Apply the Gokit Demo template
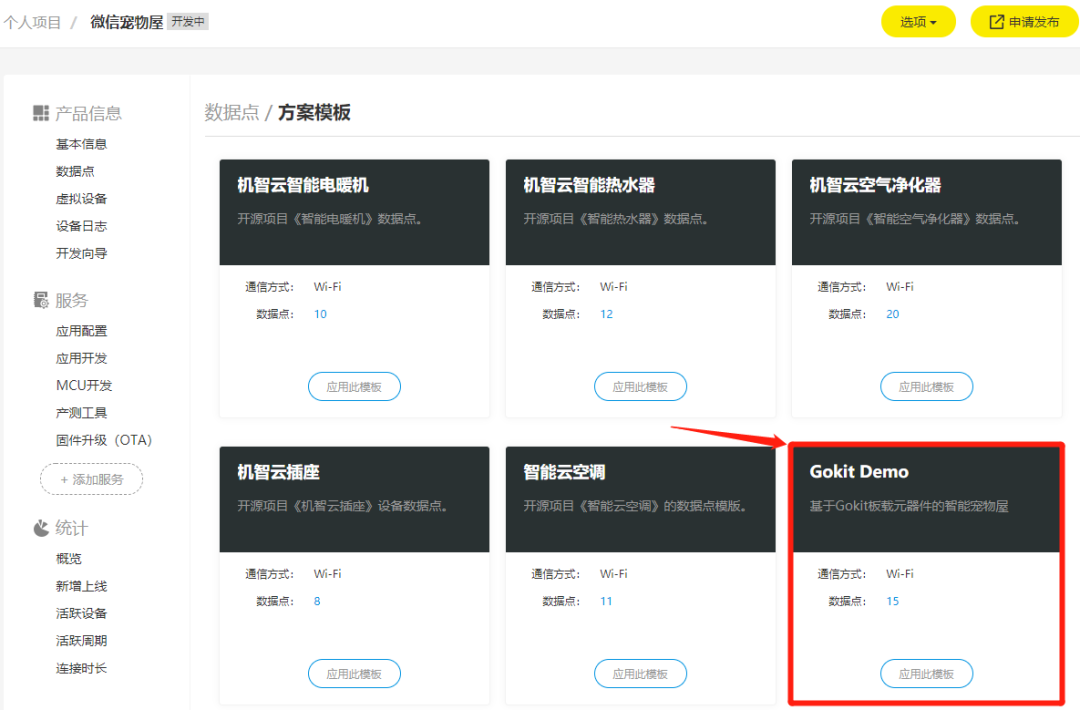The width and height of the screenshot is (1080, 710). tap(926, 673)
